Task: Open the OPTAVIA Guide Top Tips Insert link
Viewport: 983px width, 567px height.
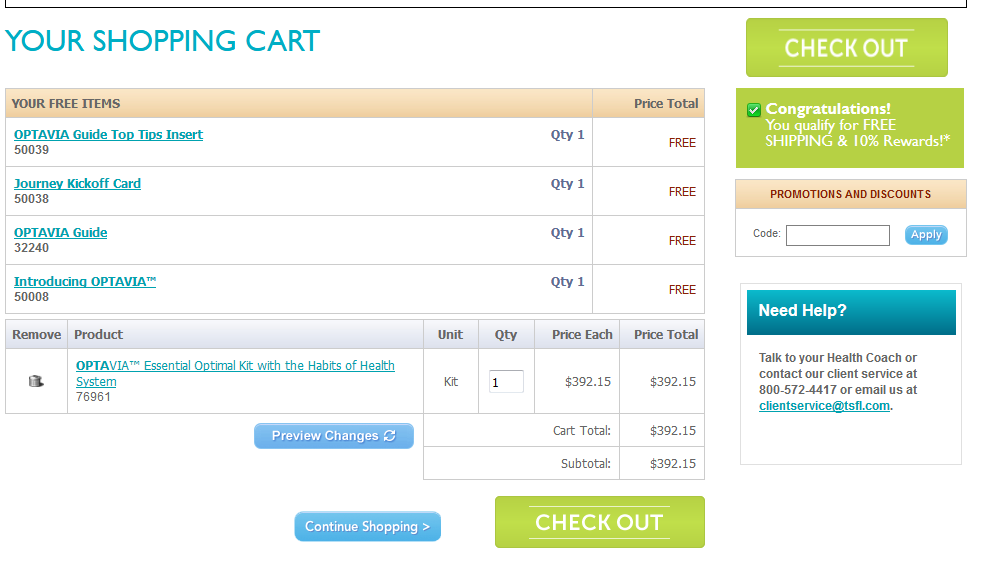Action: coord(108,134)
